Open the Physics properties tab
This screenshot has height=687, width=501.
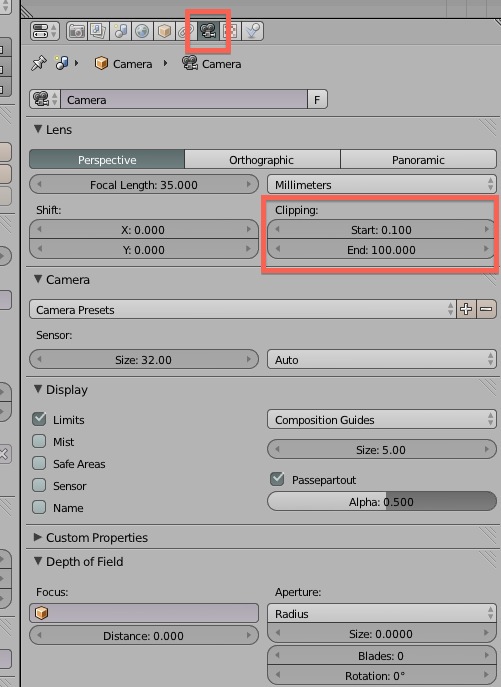[252, 31]
